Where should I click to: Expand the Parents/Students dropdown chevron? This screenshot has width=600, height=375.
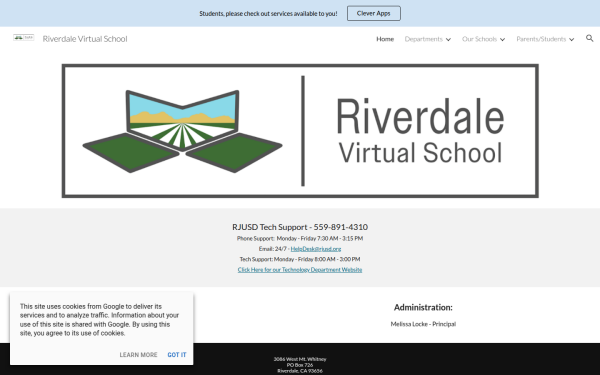571,39
